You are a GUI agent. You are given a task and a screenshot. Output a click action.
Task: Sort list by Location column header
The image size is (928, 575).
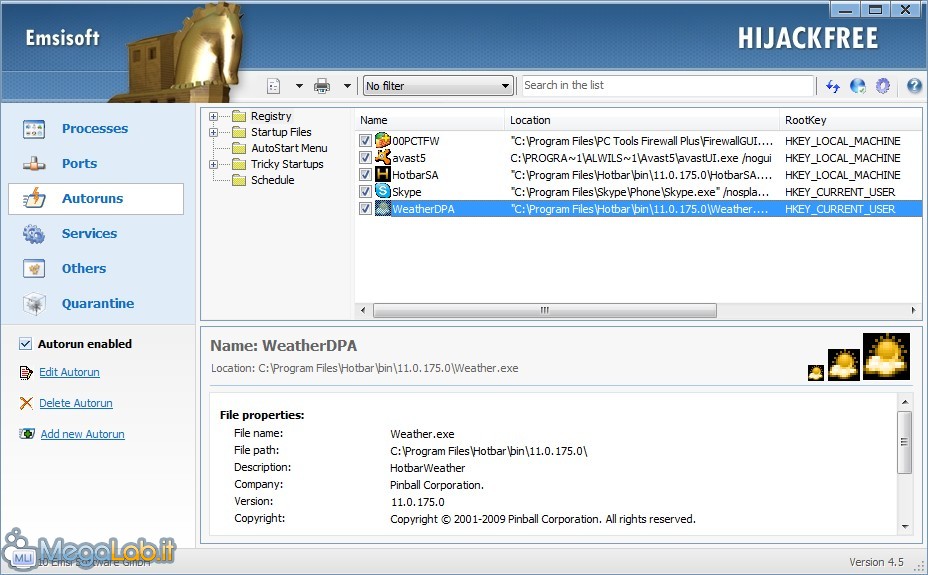point(642,120)
